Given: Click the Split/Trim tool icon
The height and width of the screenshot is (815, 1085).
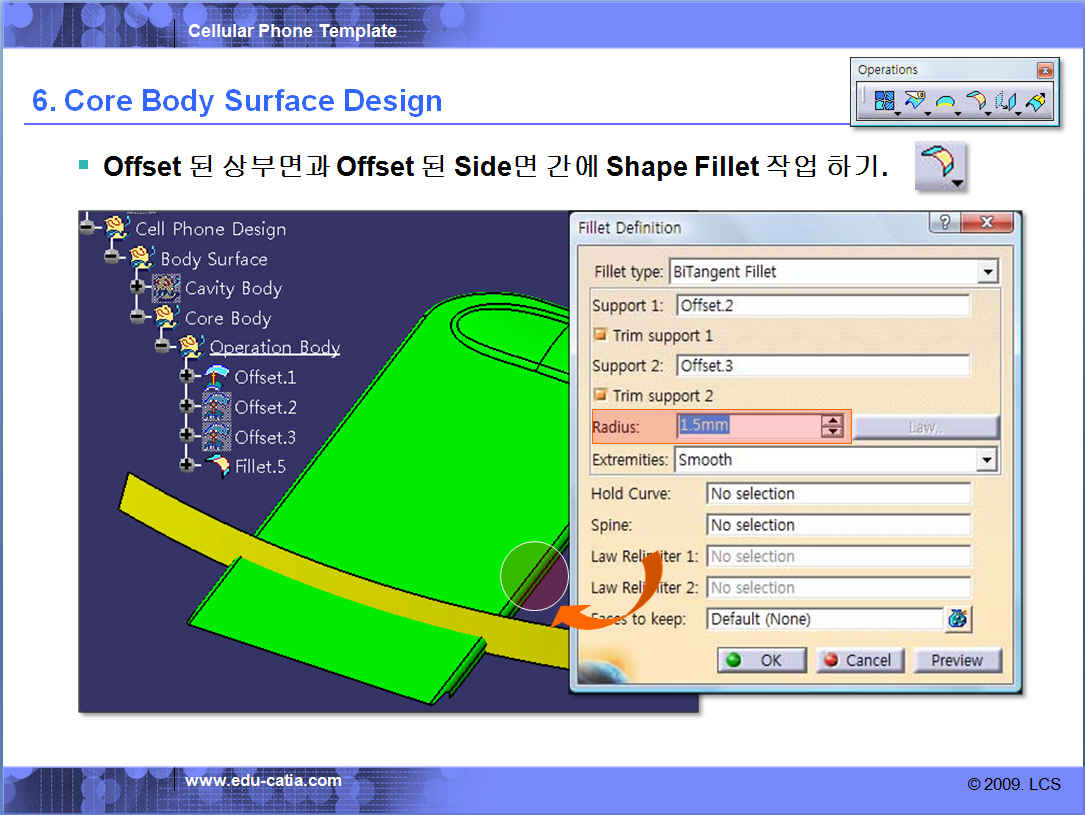Looking at the screenshot, I should point(914,101).
